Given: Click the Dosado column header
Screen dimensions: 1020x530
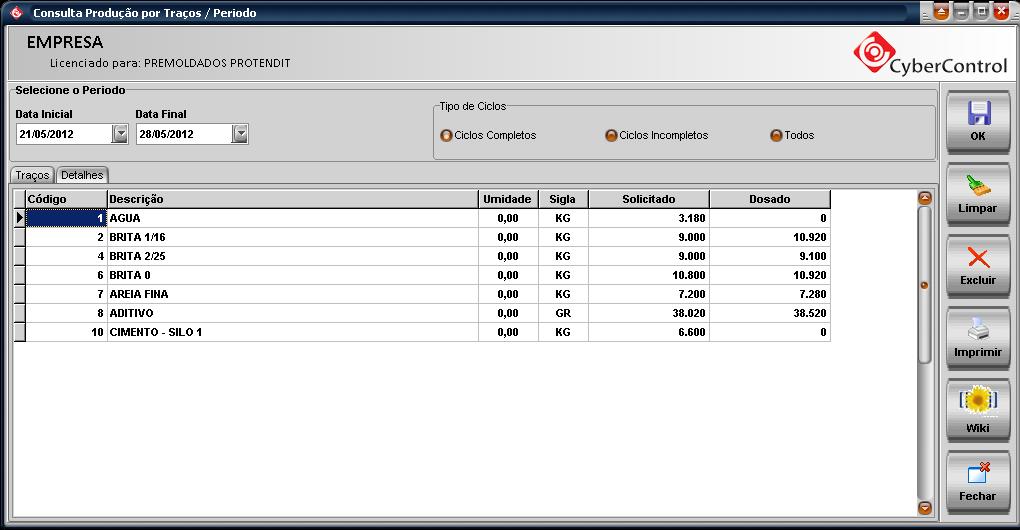Looking at the screenshot, I should [769, 199].
